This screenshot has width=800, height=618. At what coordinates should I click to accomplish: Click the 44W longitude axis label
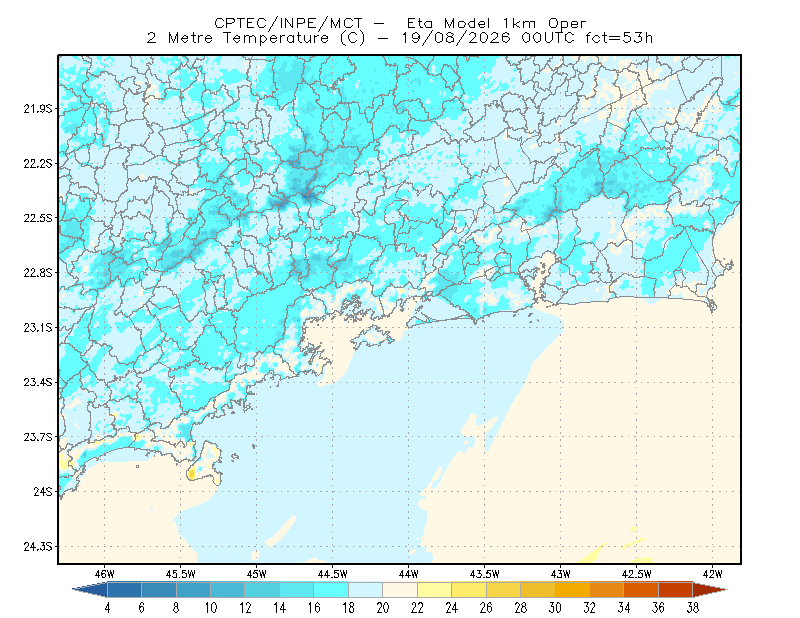coord(409,574)
